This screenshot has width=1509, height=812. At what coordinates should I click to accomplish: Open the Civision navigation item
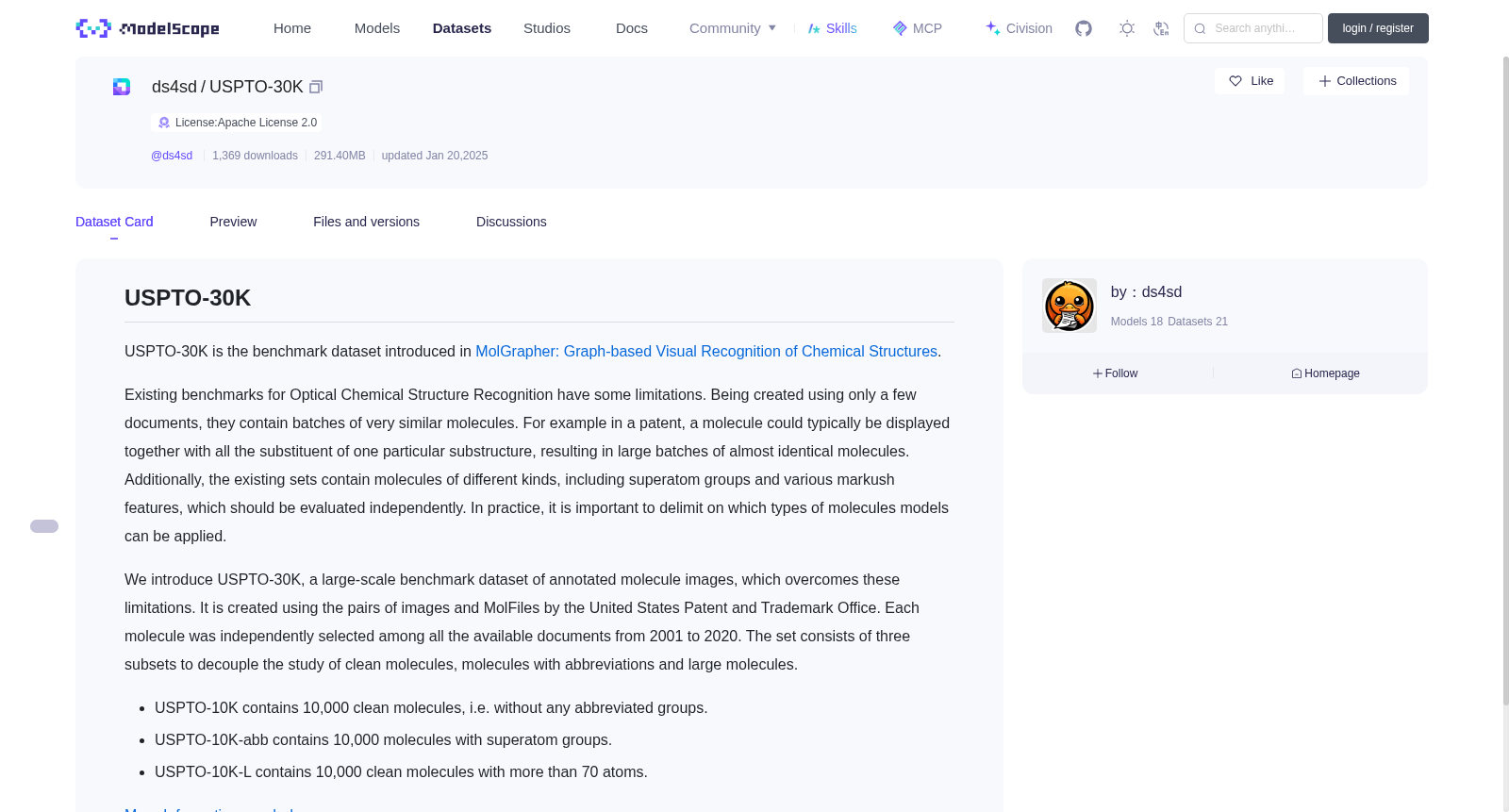click(x=1019, y=28)
